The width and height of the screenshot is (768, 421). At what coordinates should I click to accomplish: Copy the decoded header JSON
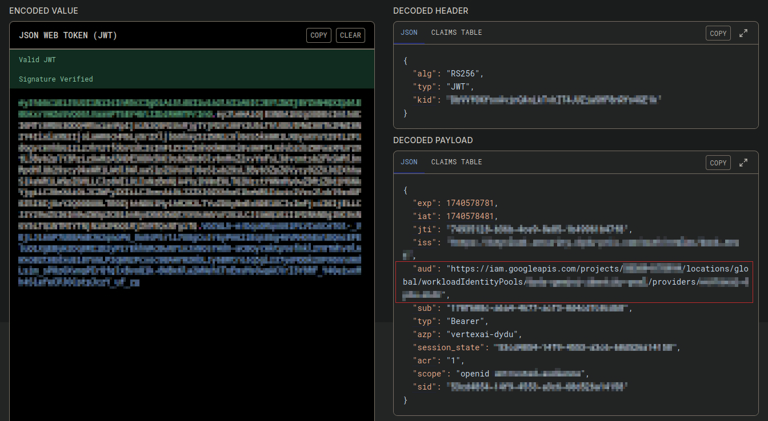click(717, 33)
